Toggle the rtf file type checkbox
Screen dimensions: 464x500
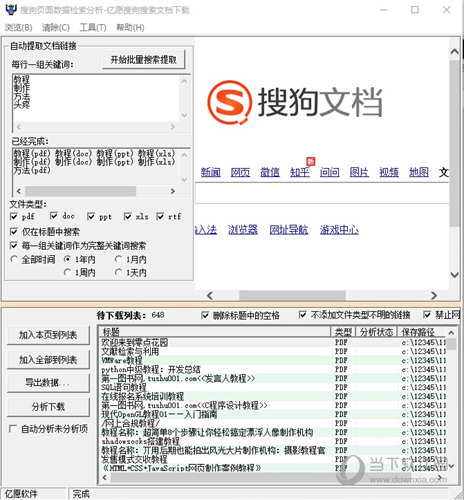point(160,217)
